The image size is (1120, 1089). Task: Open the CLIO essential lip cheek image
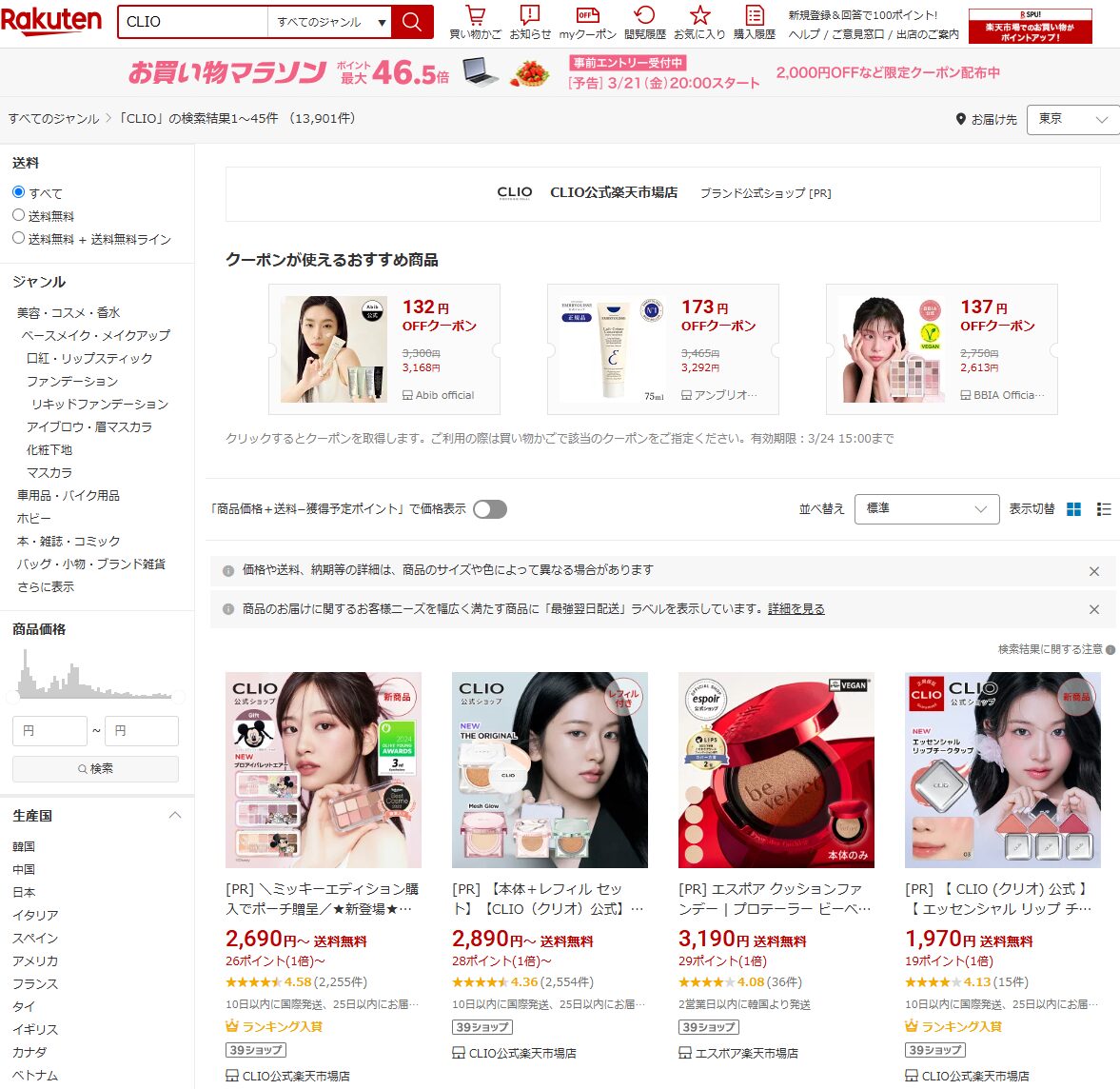click(1003, 769)
